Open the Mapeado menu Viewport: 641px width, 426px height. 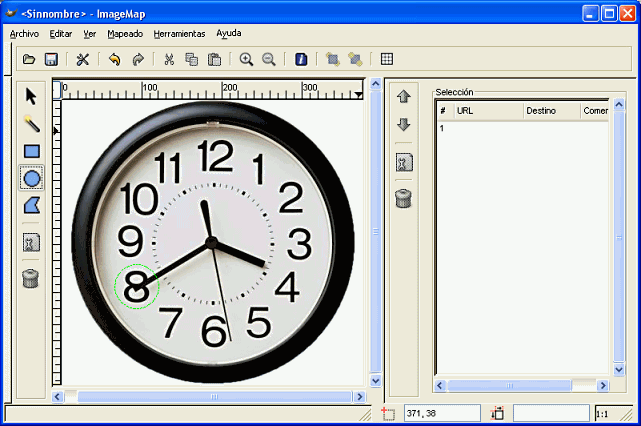click(125, 33)
